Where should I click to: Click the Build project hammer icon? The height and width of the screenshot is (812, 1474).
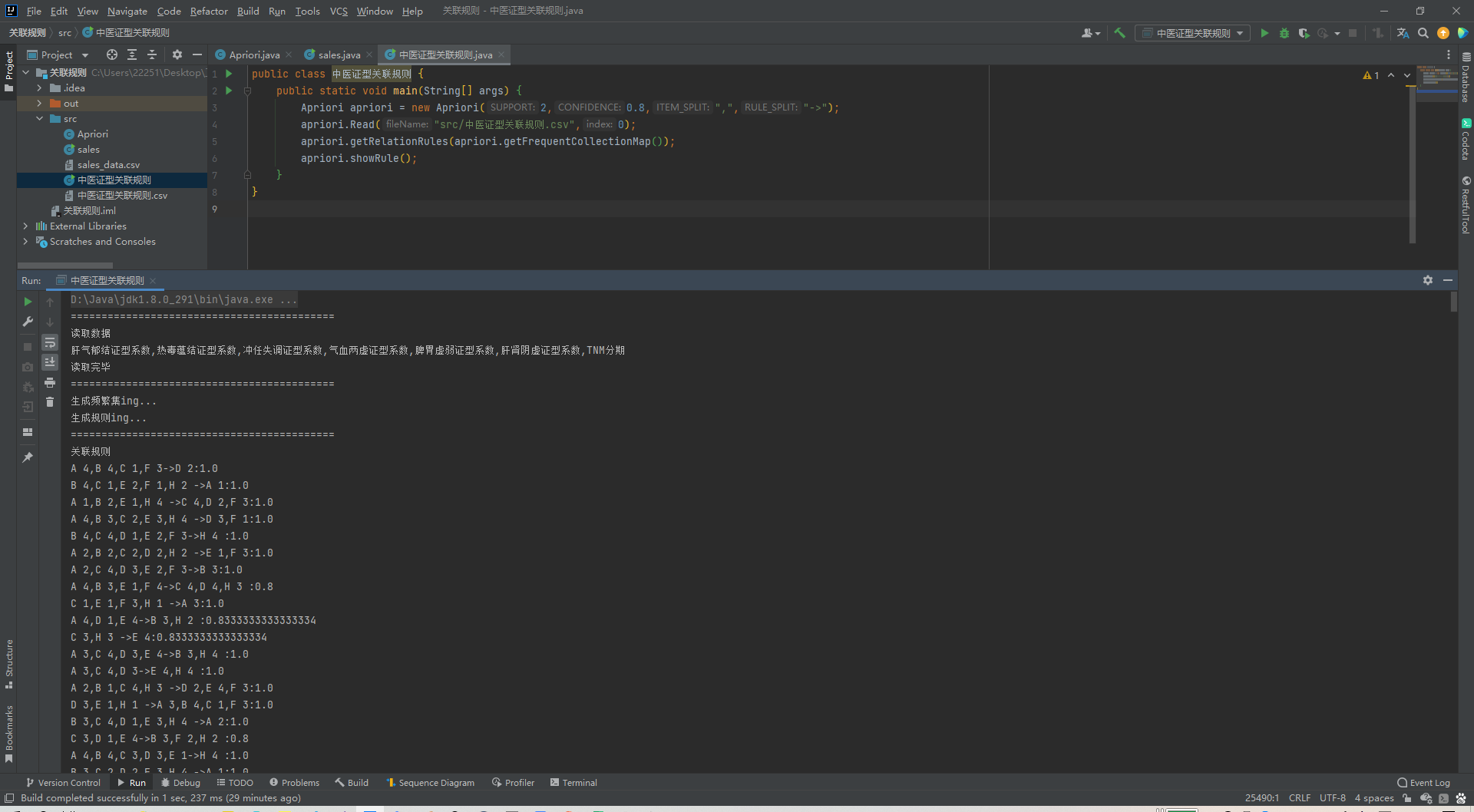[x=1119, y=33]
